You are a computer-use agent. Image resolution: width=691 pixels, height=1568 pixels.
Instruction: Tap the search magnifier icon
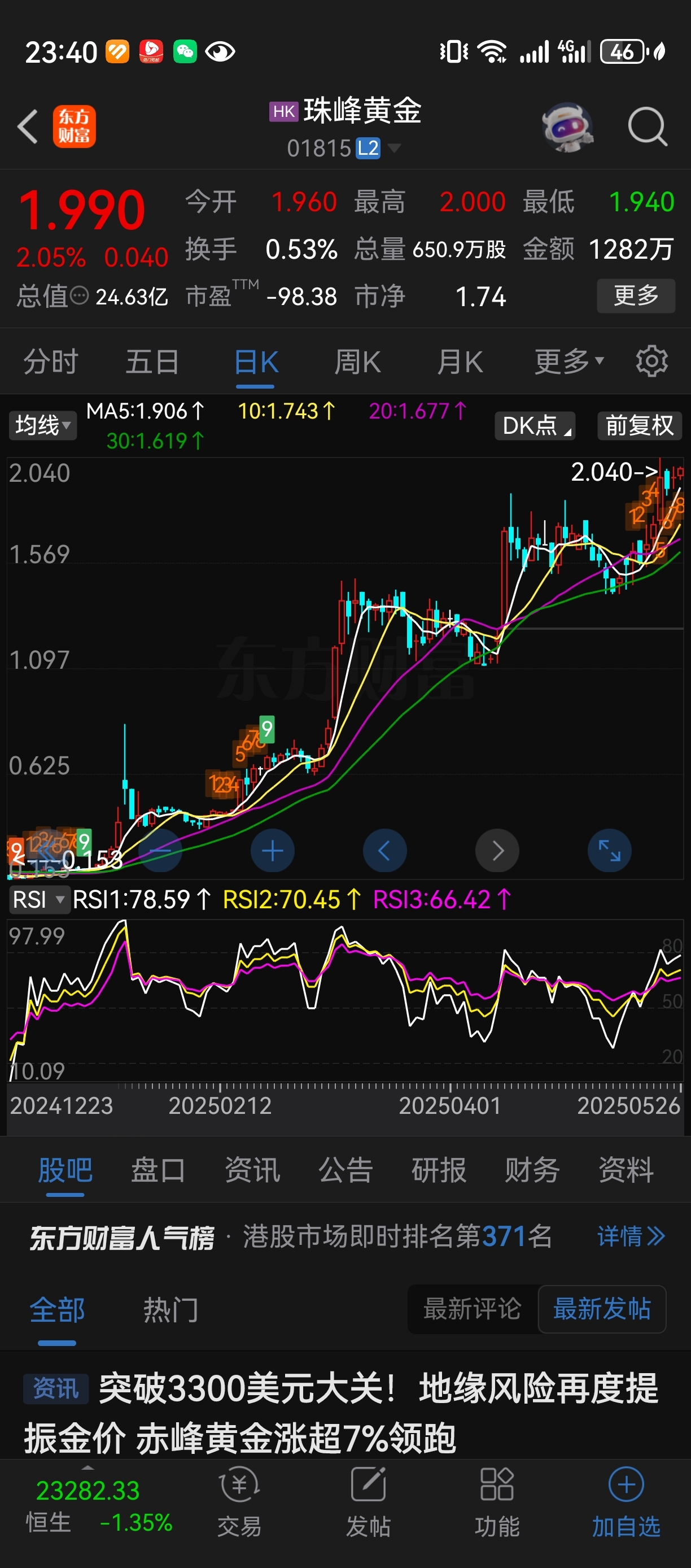[x=648, y=127]
